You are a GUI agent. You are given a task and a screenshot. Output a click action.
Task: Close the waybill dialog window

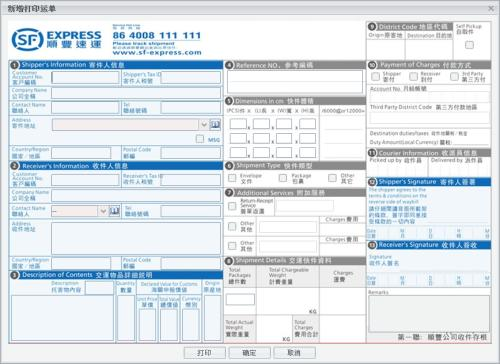pyautogui.click(x=491, y=8)
